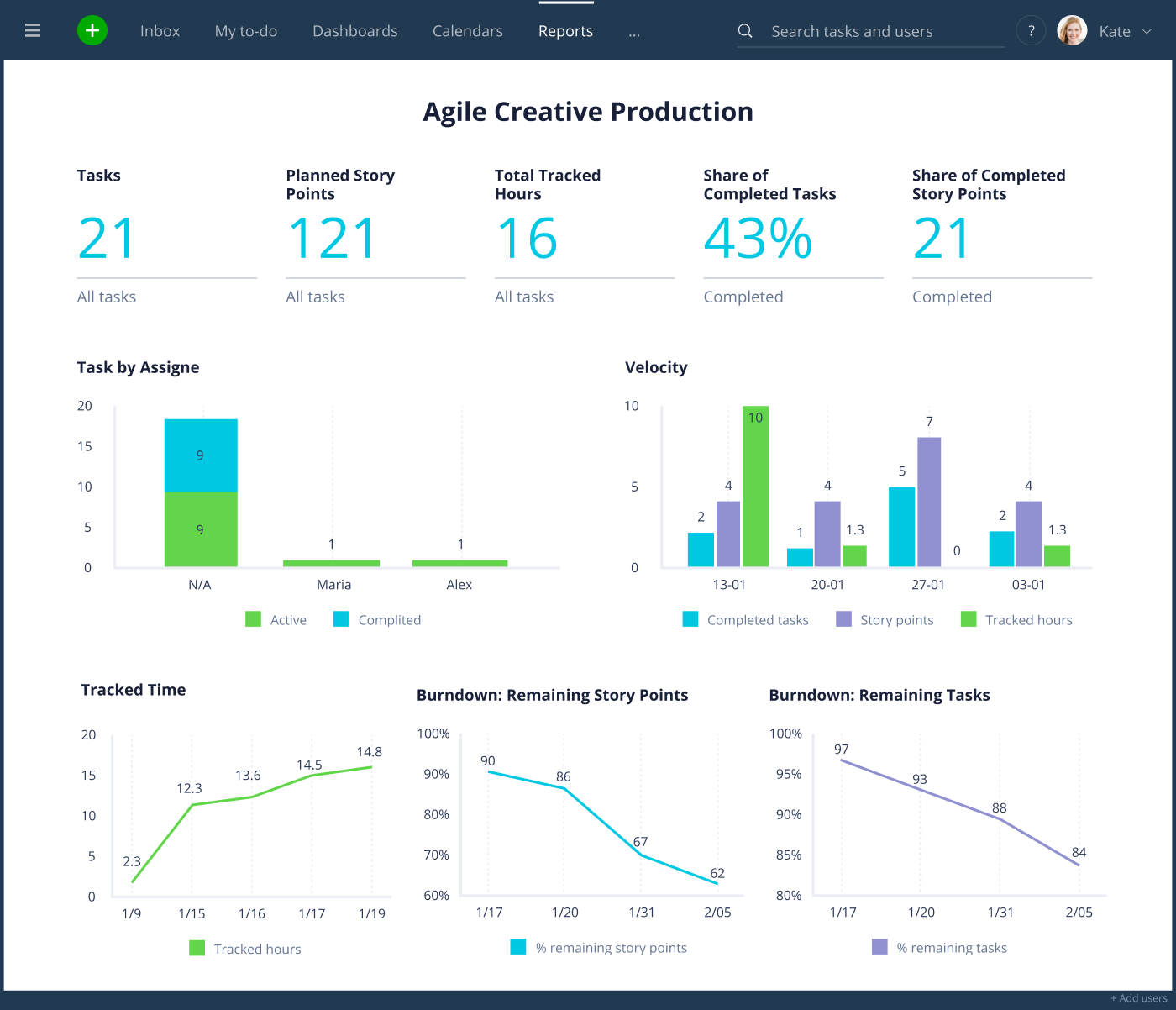Open the help question mark icon

[x=1031, y=31]
